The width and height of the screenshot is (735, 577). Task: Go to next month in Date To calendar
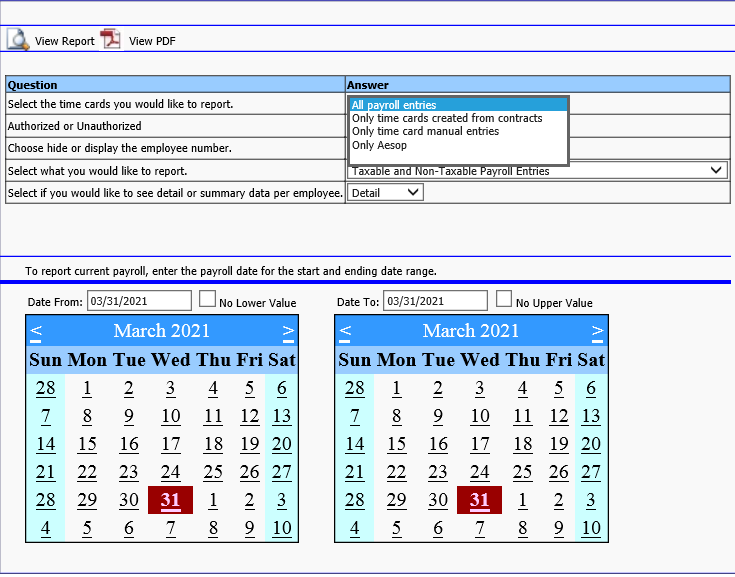coord(597,331)
